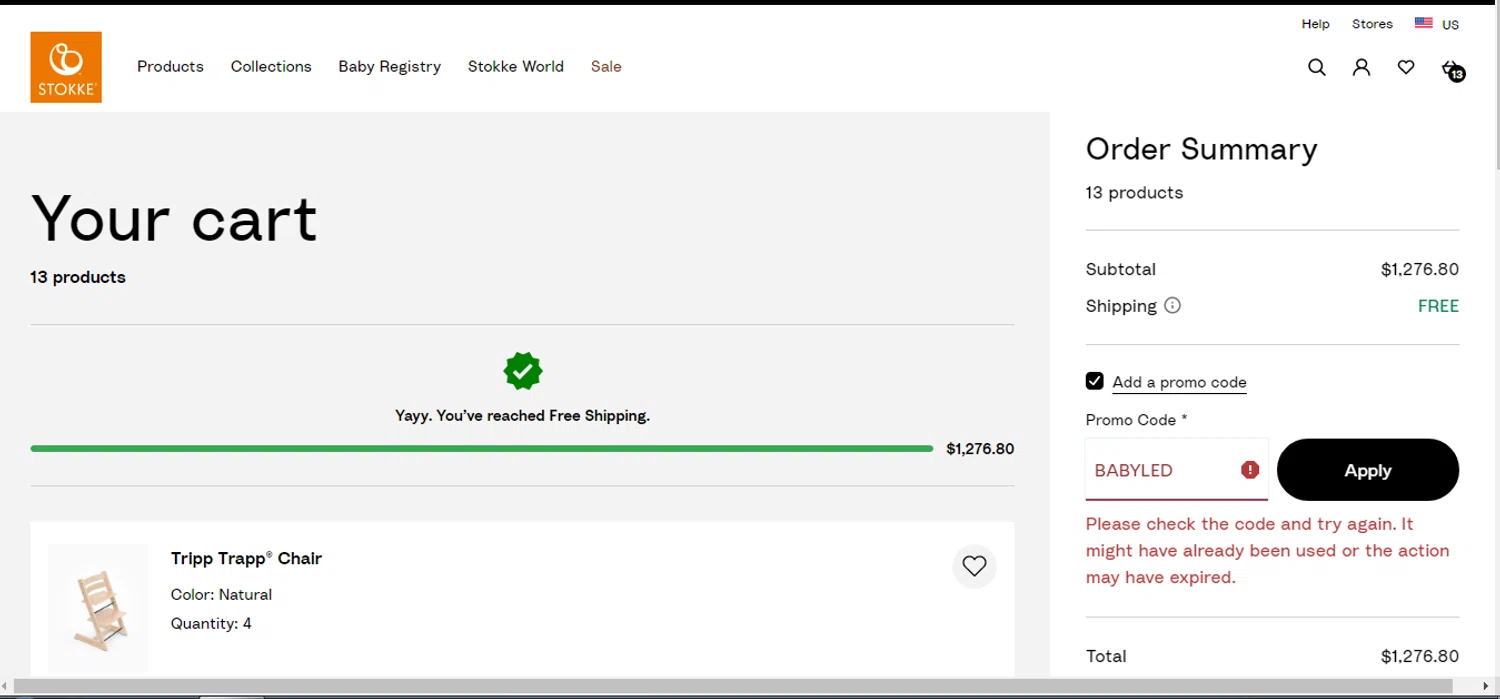Click the Quantity: 4 text
The height and width of the screenshot is (699, 1500).
tap(211, 624)
